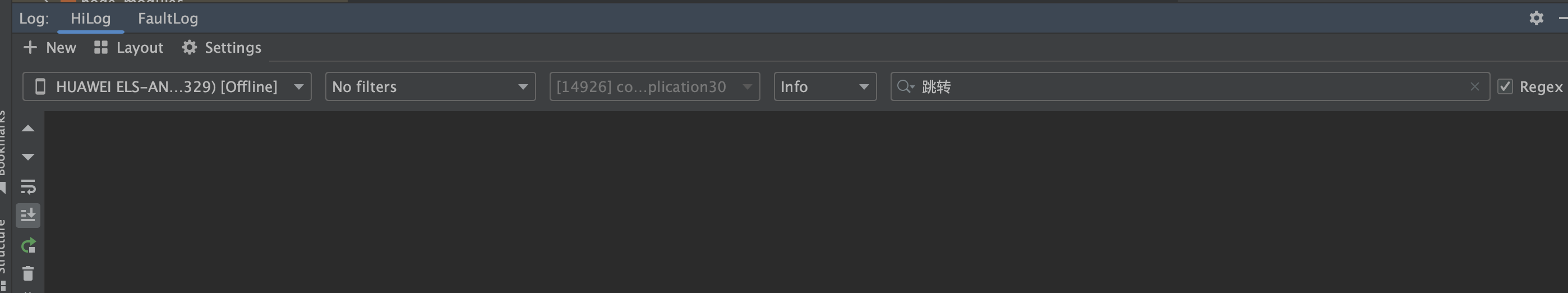Toggle the Regex checkbox
1568x293 pixels.
1505,86
